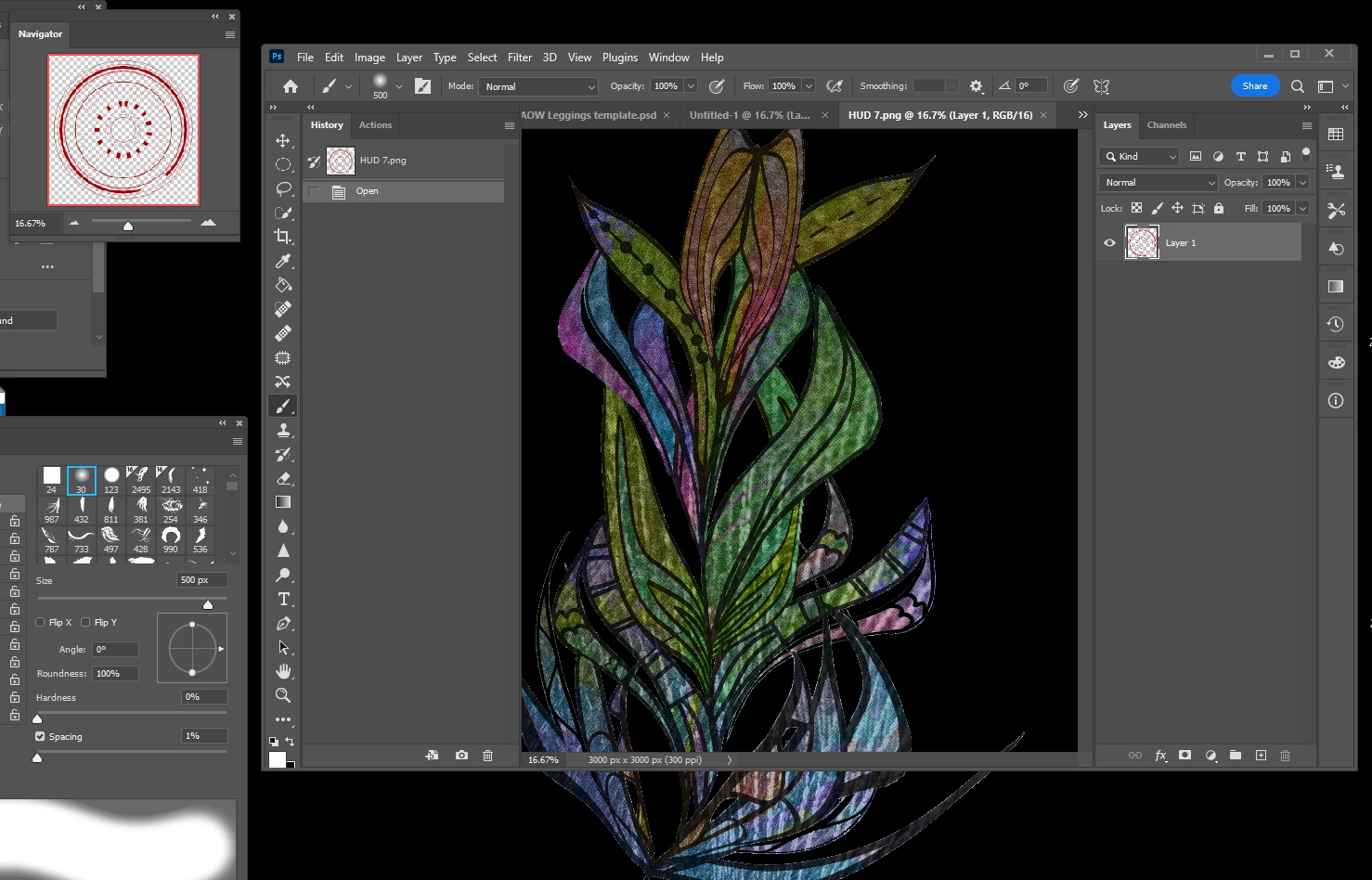
Task: Select the Blur tool
Action: 283,526
